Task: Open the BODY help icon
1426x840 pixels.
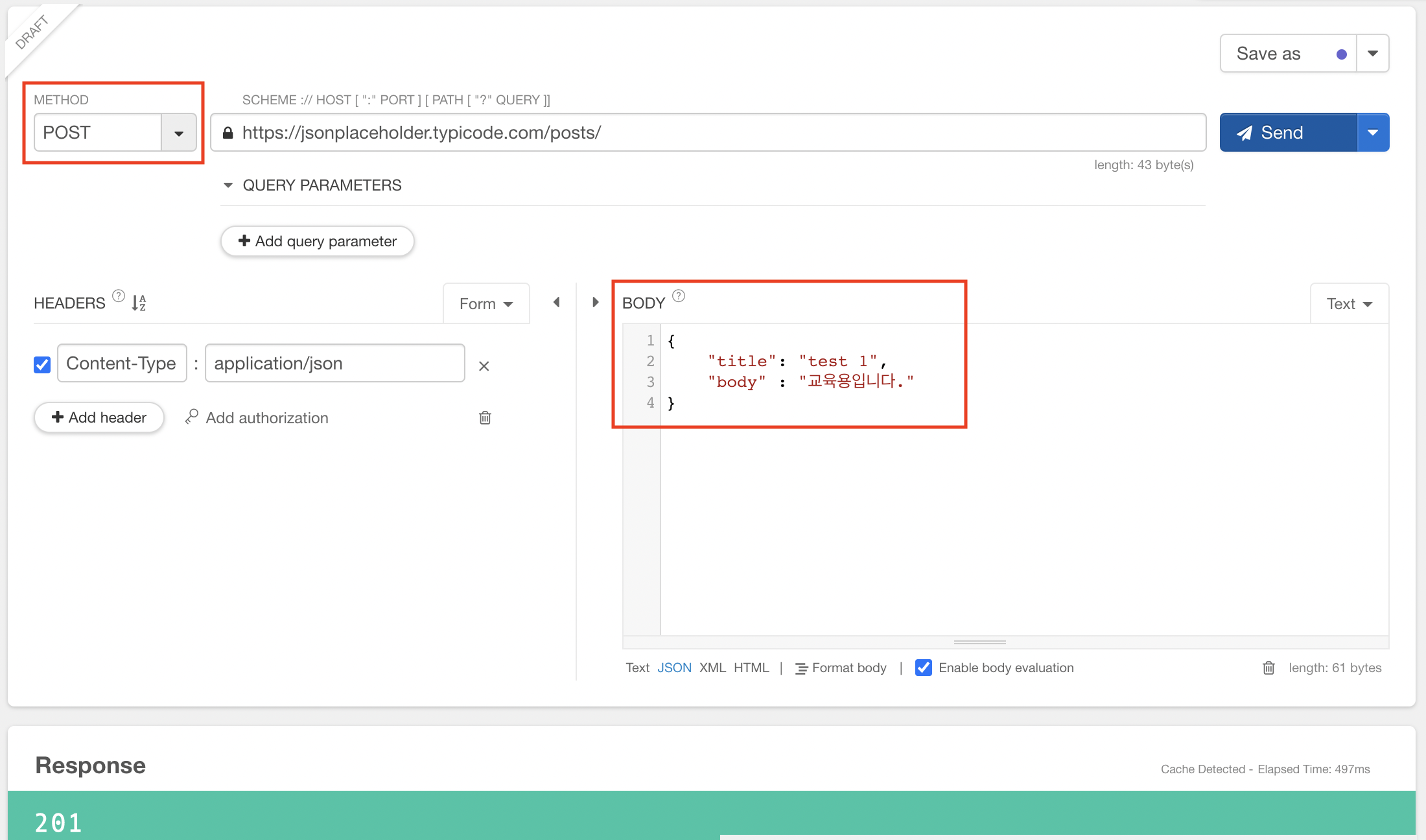Action: [679, 296]
